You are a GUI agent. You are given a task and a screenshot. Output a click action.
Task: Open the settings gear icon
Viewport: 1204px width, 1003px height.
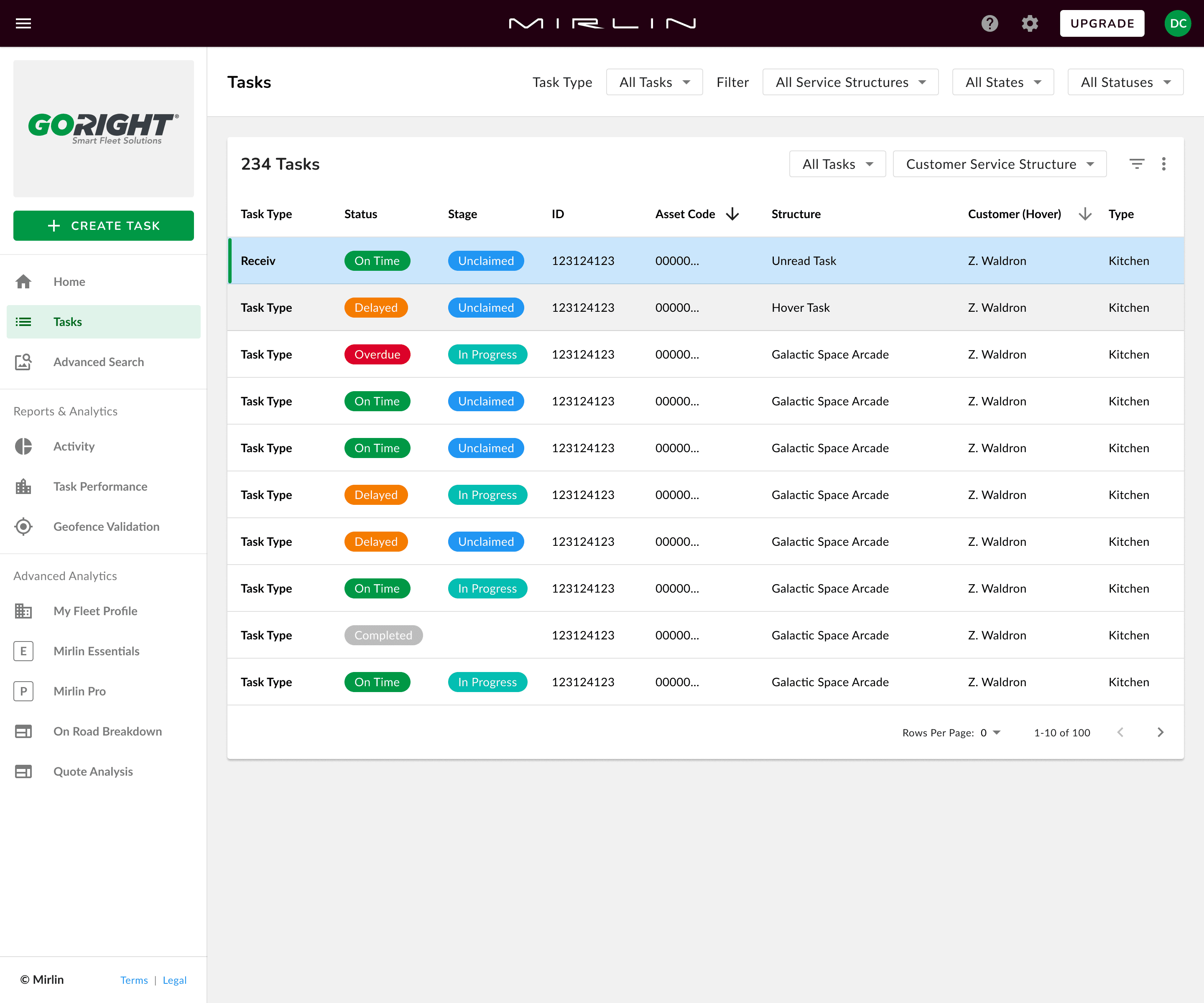pyautogui.click(x=1030, y=23)
